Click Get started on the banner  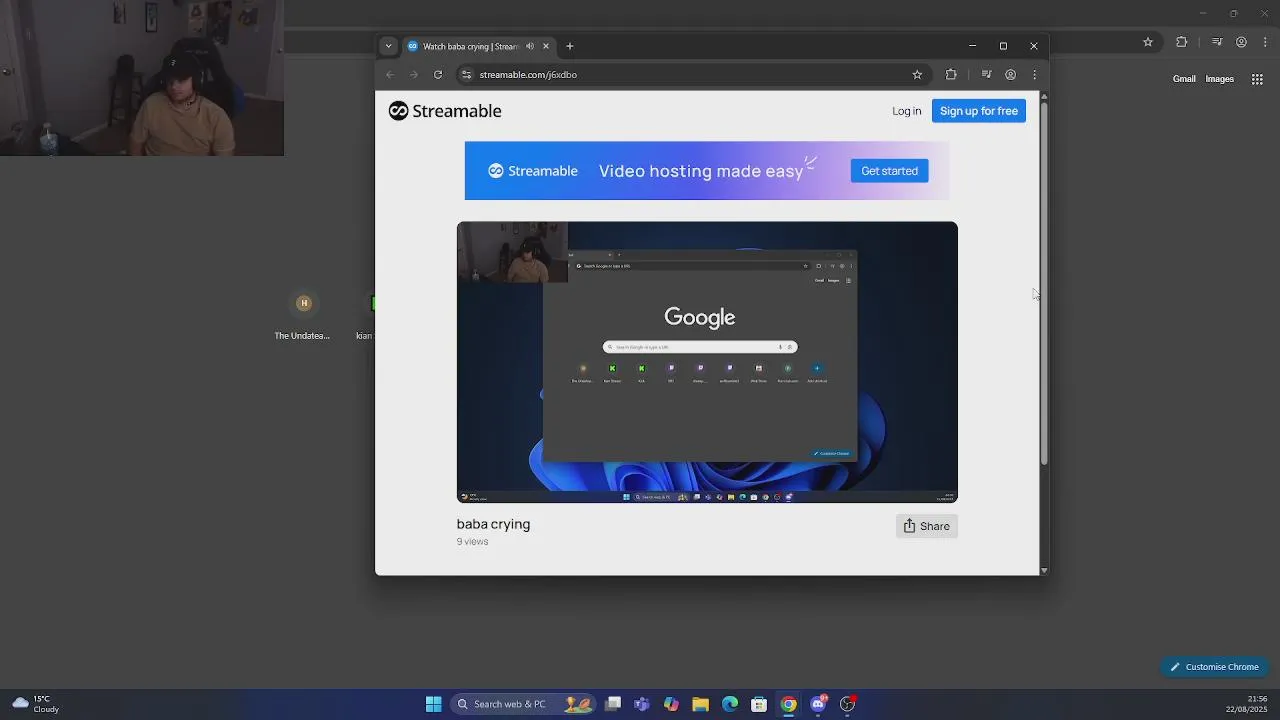coord(890,171)
